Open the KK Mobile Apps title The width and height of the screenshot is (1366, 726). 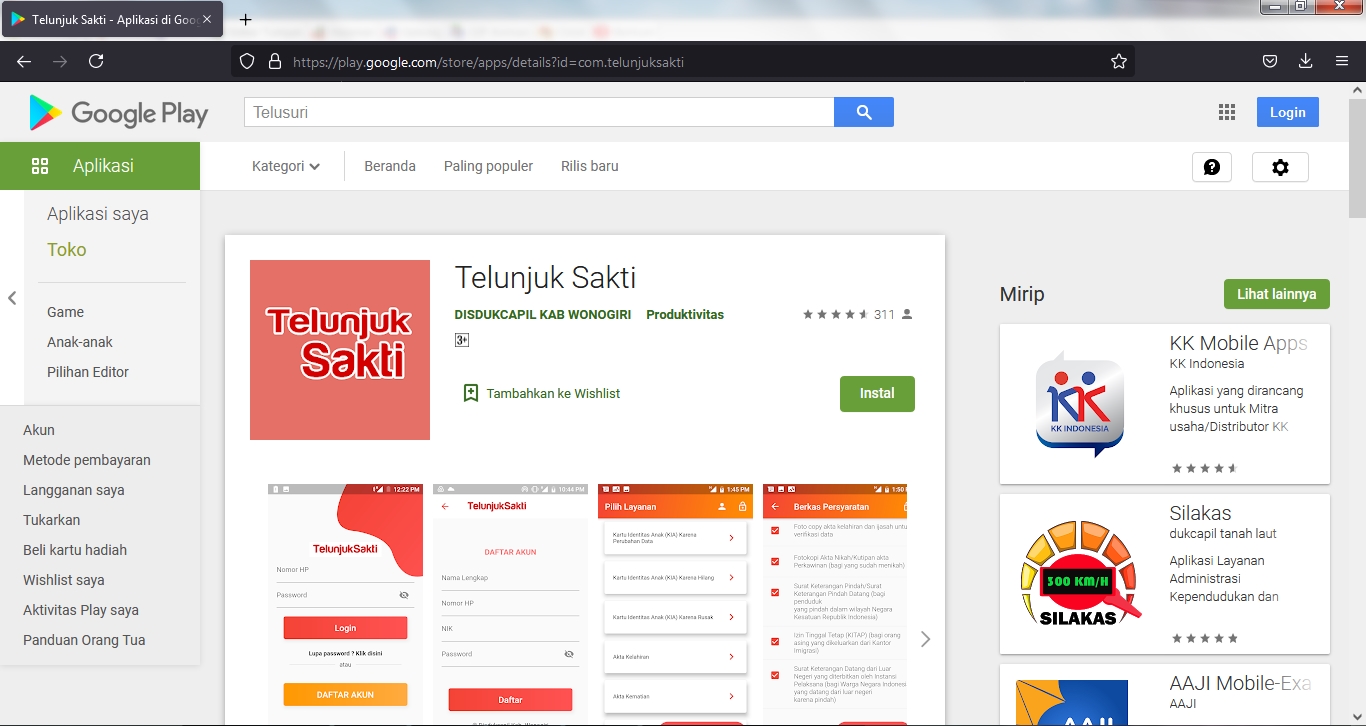pos(1239,343)
